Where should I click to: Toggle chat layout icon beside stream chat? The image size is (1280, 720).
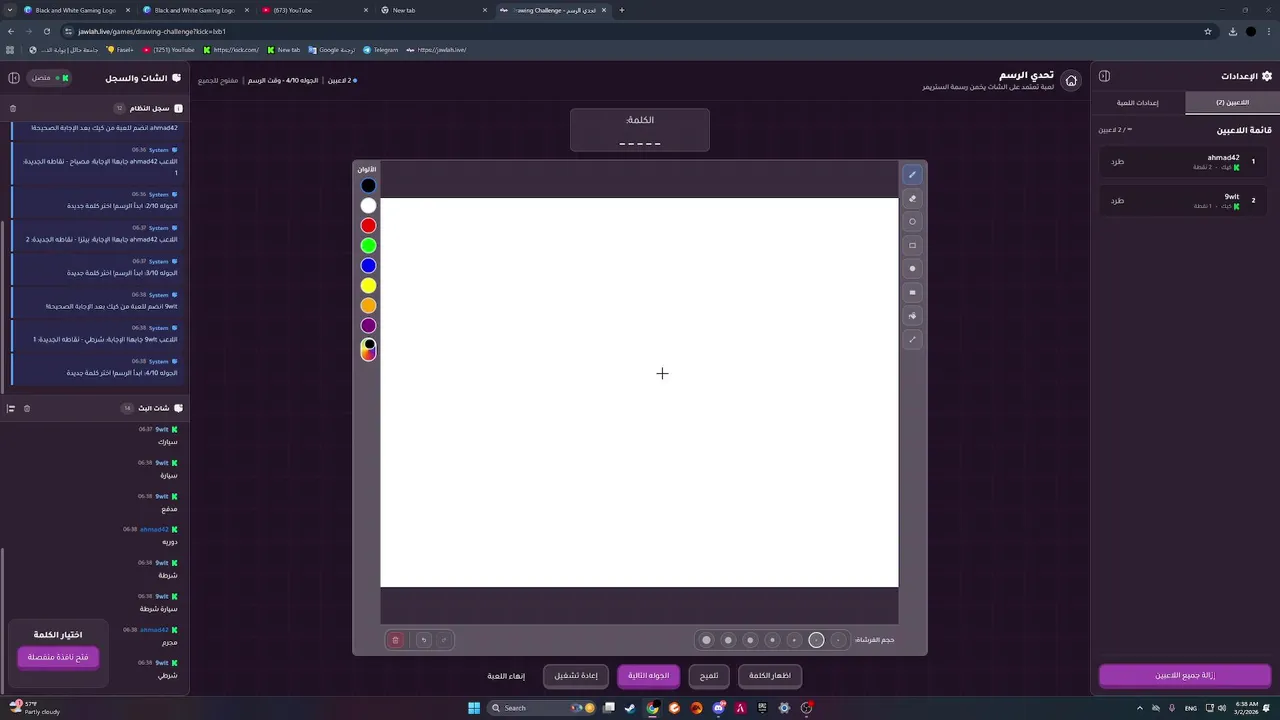click(11, 408)
